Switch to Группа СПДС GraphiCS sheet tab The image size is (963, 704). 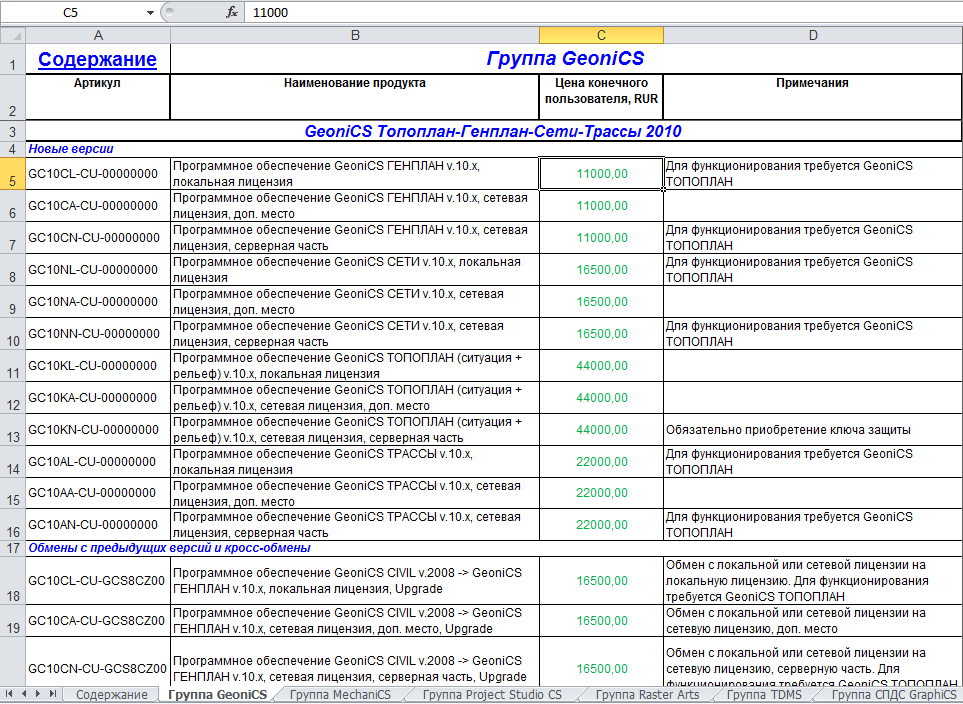pos(894,695)
